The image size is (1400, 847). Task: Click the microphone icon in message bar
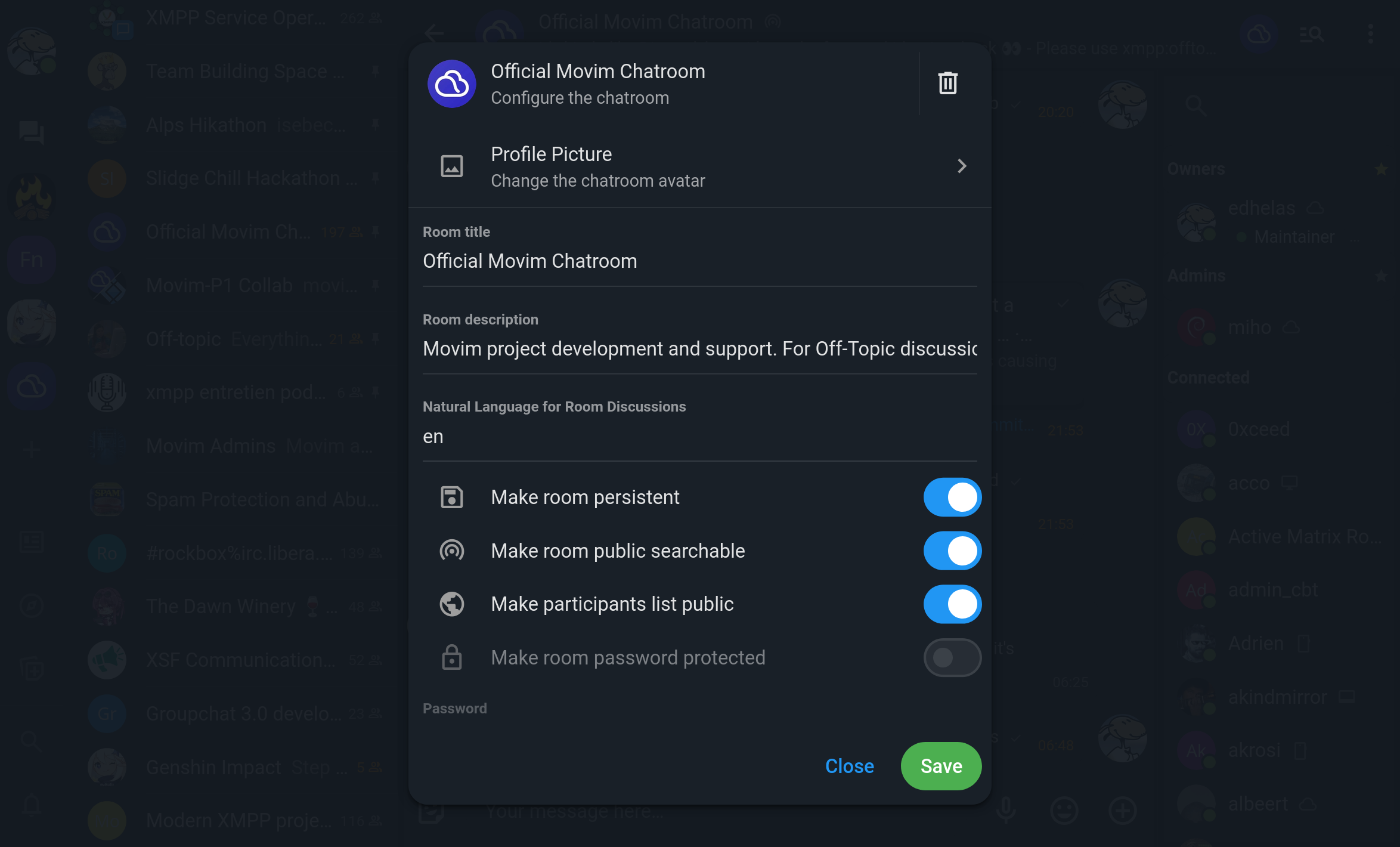[x=1005, y=811]
